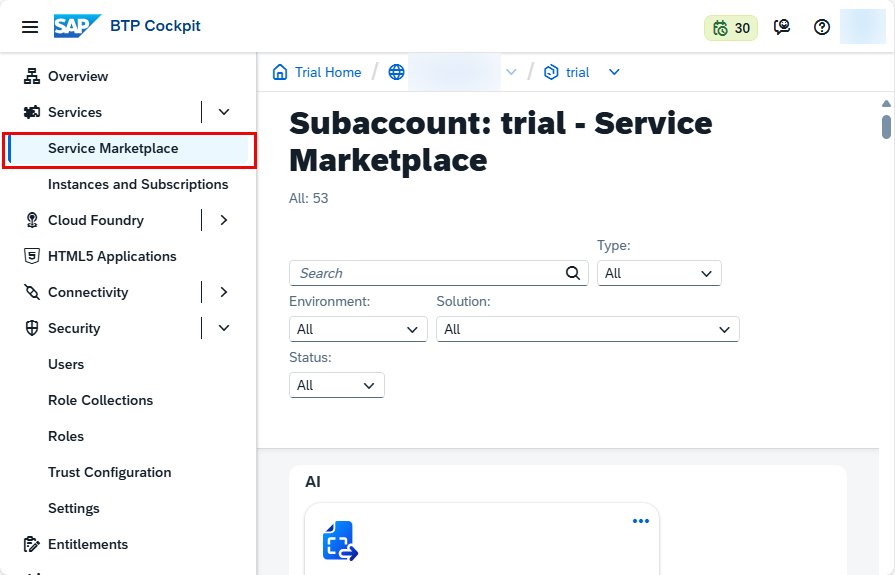The height and width of the screenshot is (575, 895).
Task: Open Instances and Subscriptions
Action: [x=138, y=184]
